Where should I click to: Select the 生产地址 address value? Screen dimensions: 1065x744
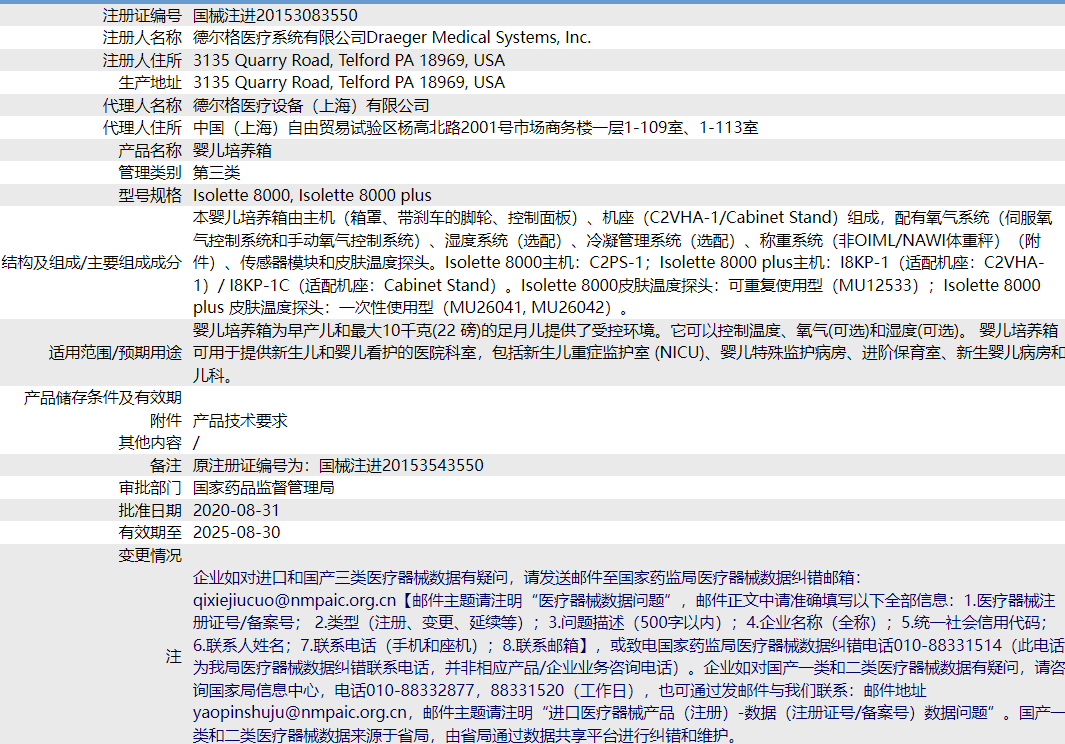(349, 82)
